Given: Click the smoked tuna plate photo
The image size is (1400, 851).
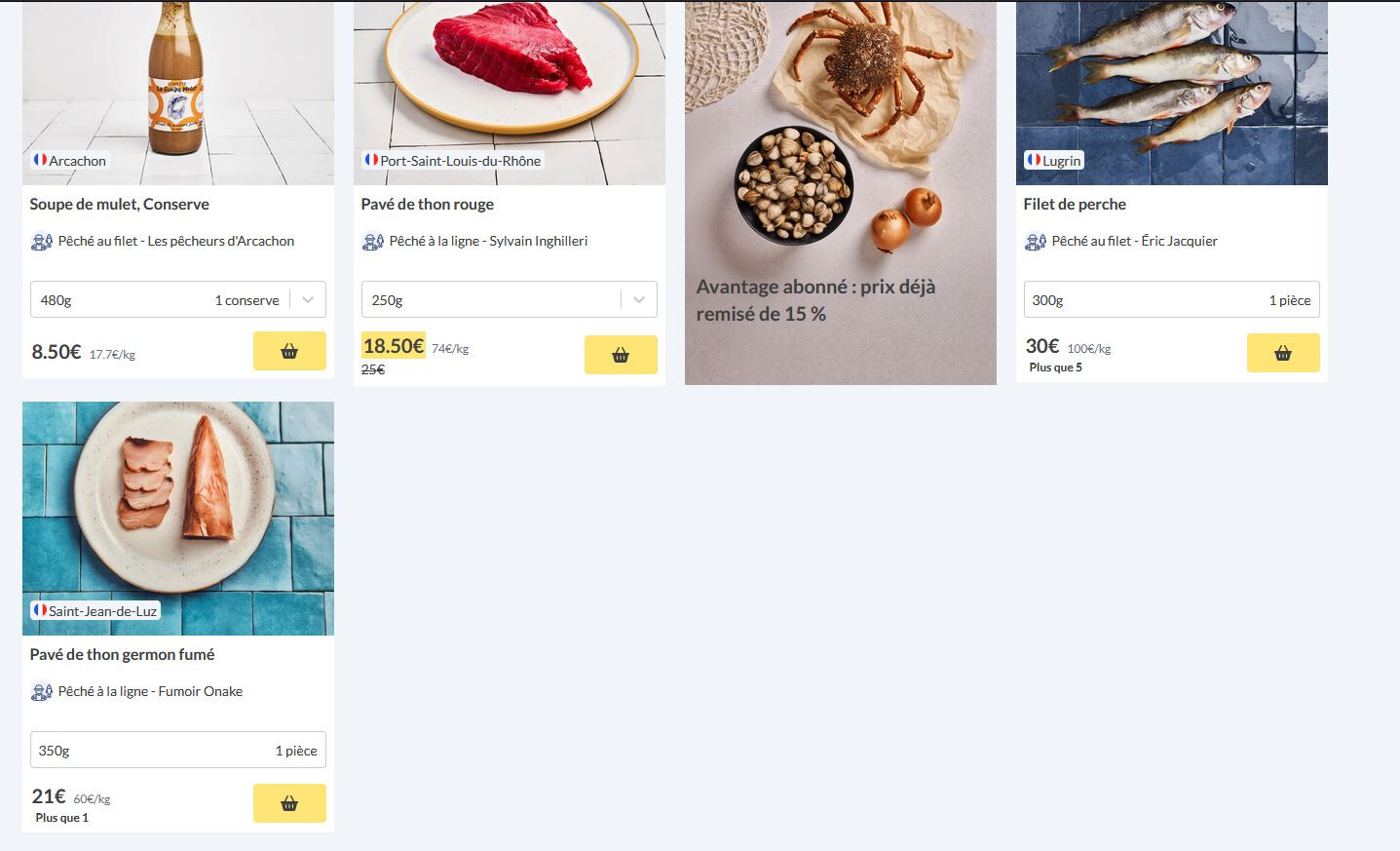Looking at the screenshot, I should (x=178, y=519).
